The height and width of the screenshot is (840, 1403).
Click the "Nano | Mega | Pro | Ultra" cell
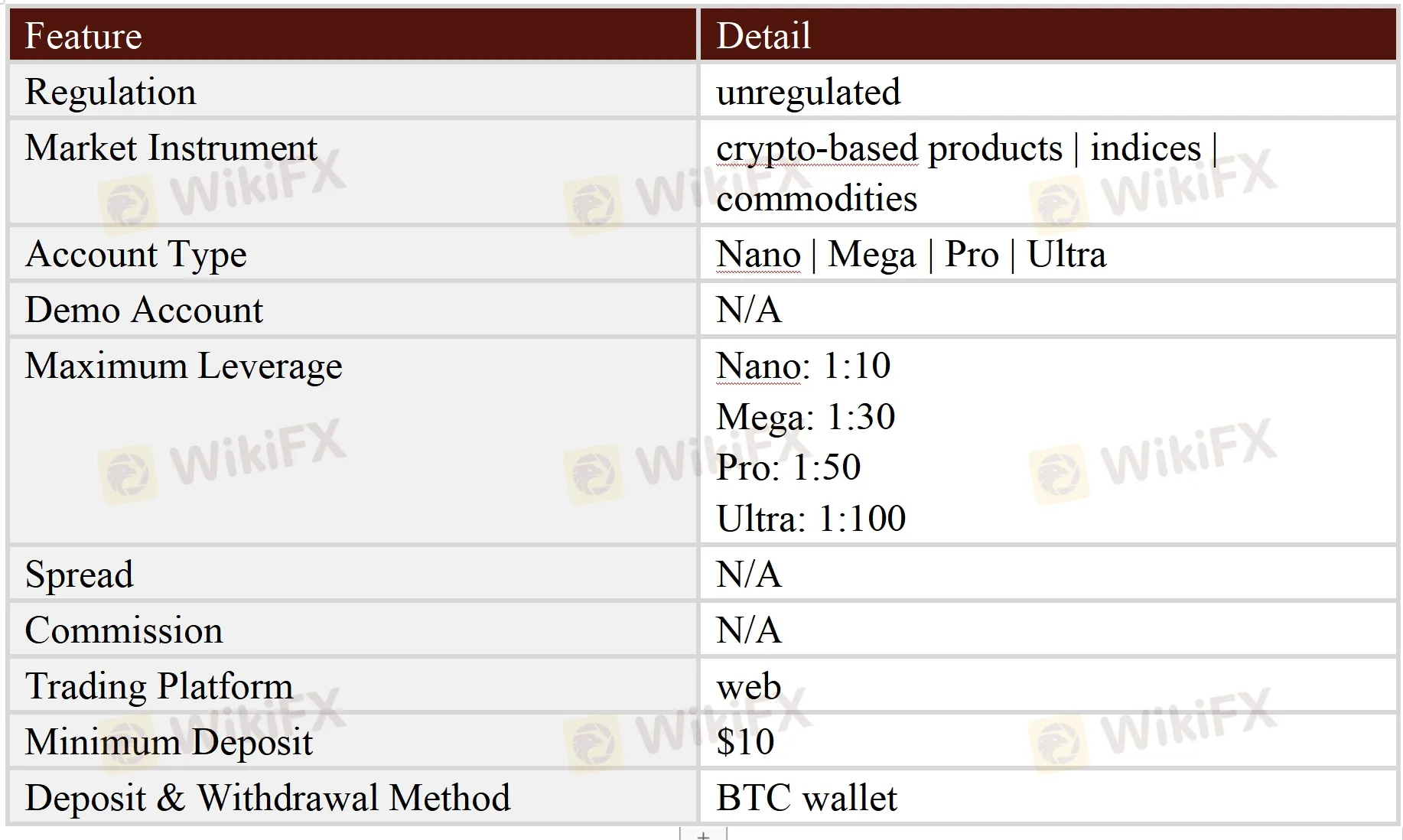[x=910, y=254]
